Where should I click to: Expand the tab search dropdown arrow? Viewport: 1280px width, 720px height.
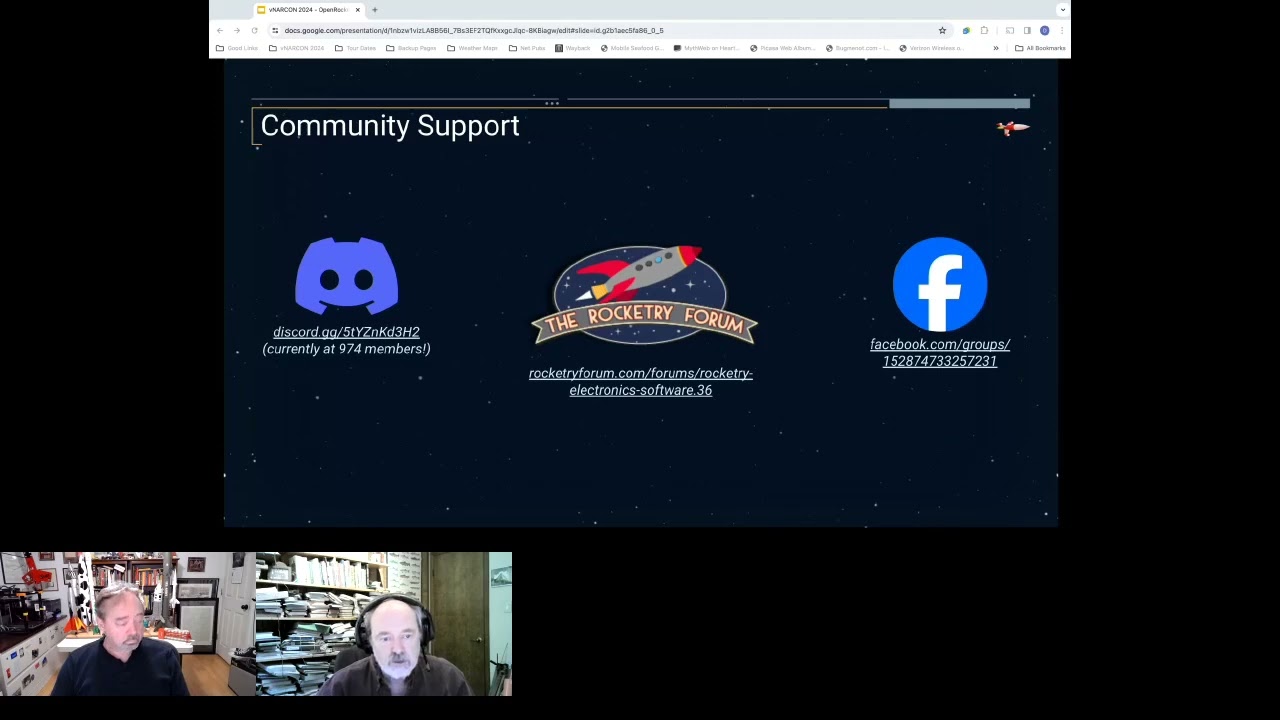[1062, 10]
